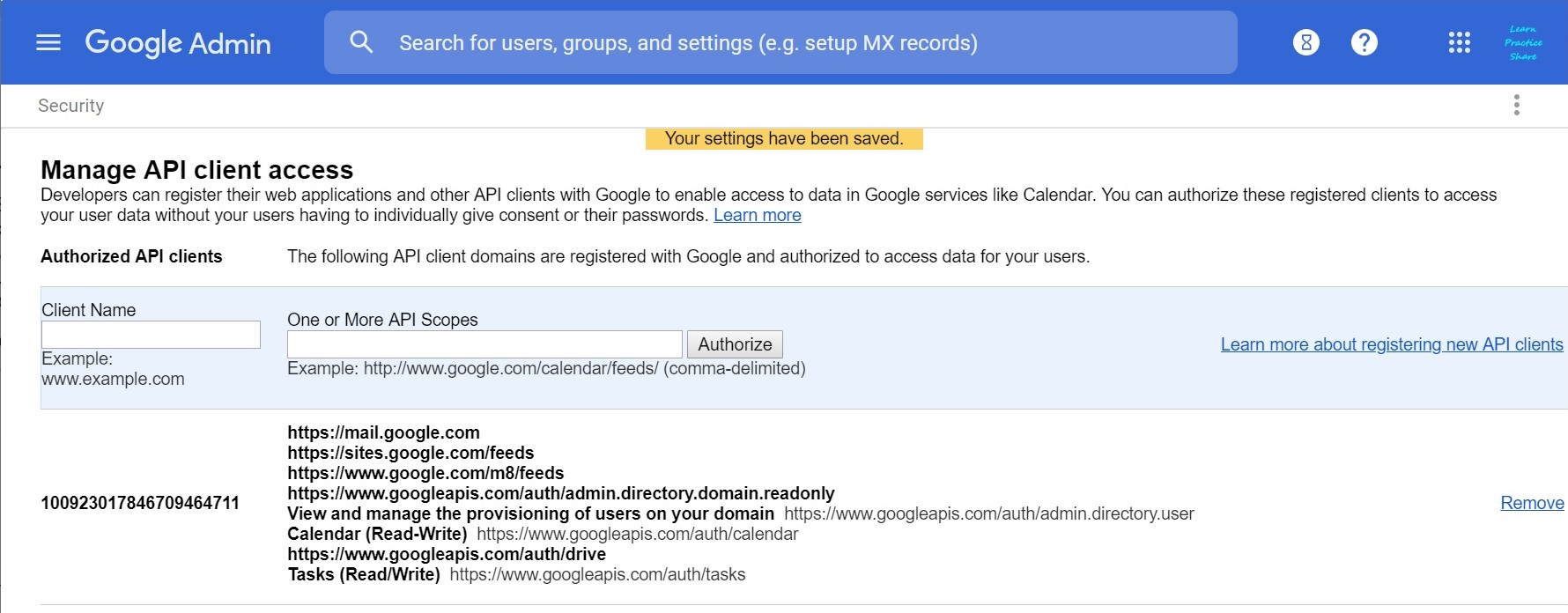Click the search magnifier icon

(x=361, y=42)
